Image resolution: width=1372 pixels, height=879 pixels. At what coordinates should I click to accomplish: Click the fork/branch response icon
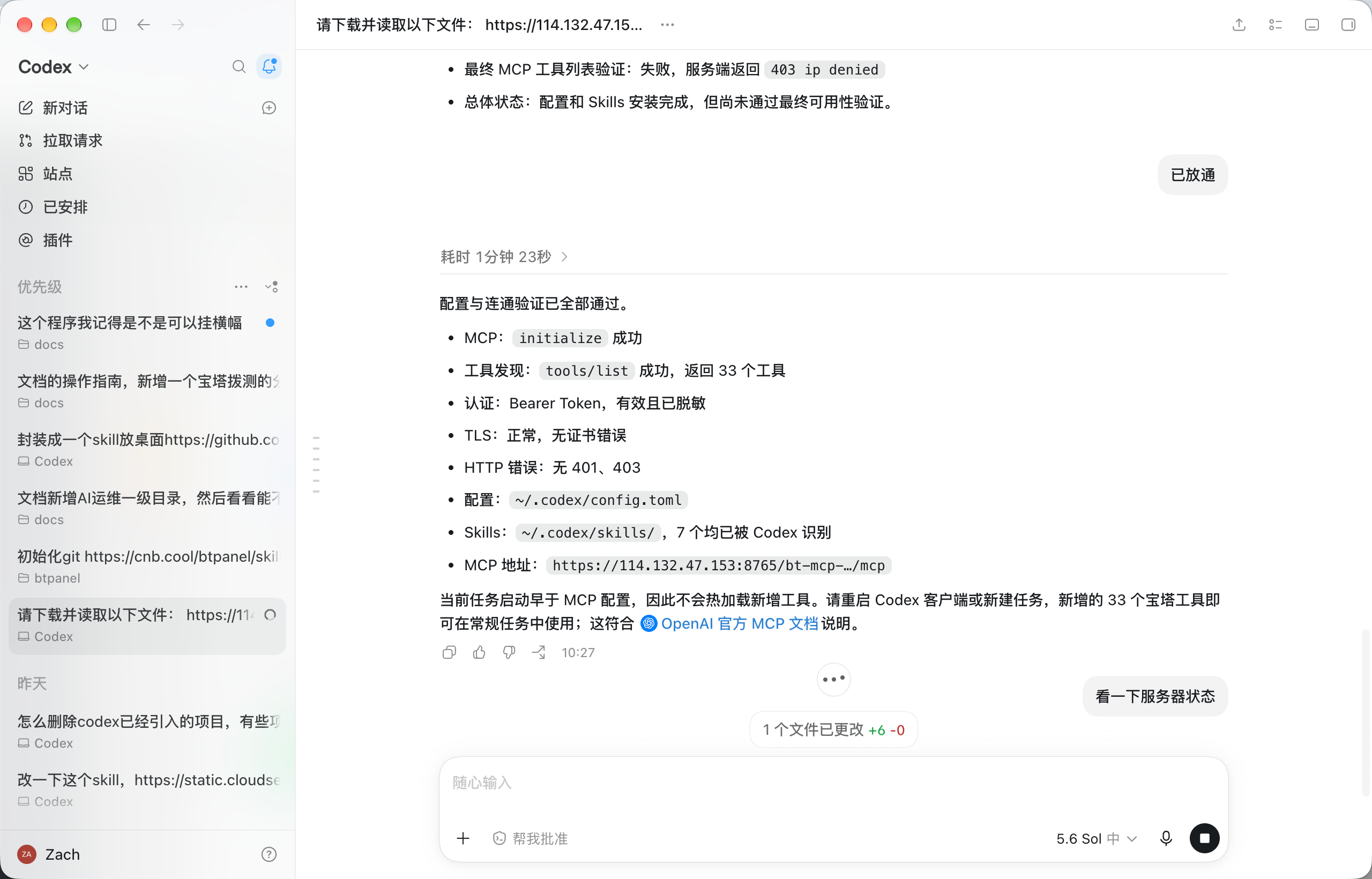pos(539,652)
